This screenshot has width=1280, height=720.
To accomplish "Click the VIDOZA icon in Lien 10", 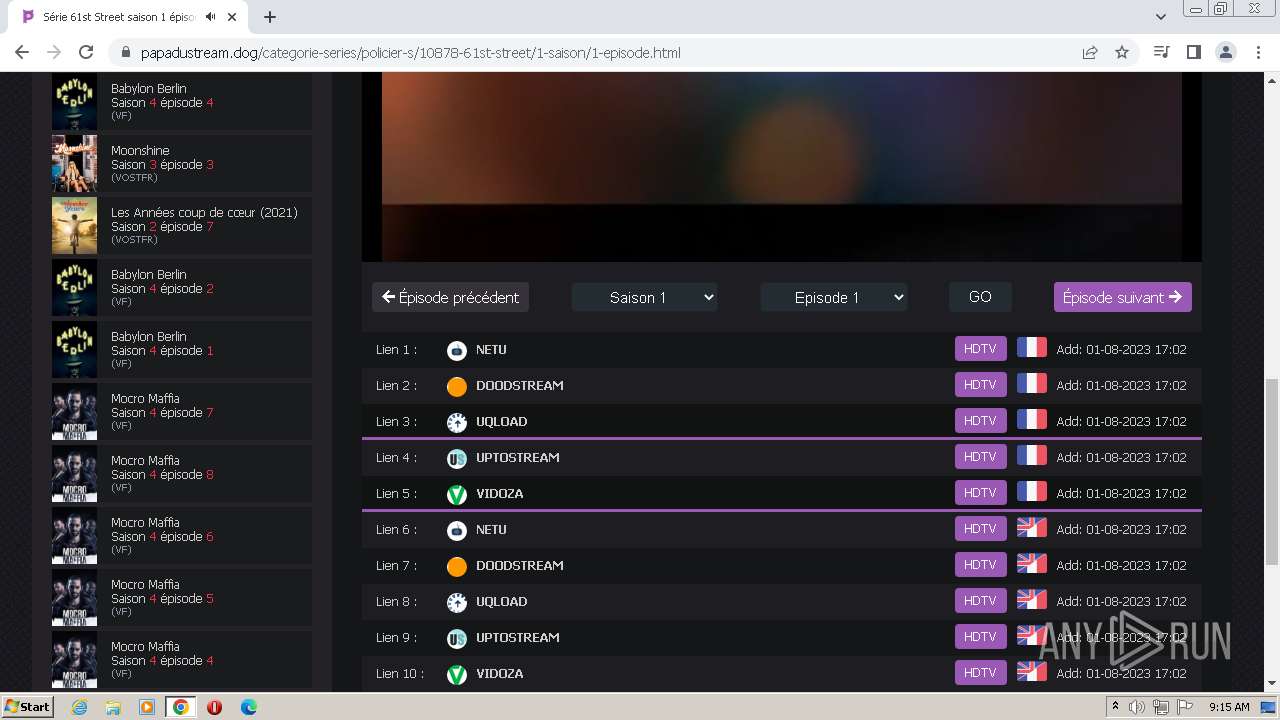I will pyautogui.click(x=457, y=674).
